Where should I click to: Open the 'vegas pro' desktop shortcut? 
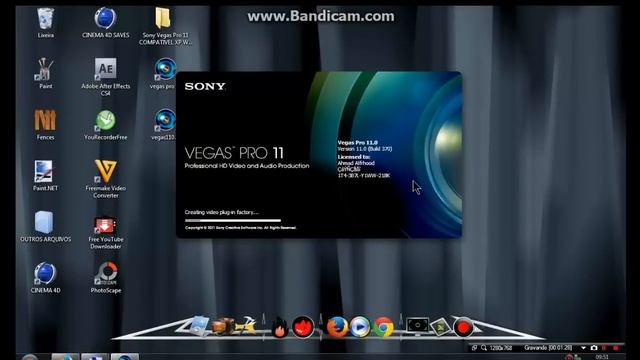pos(164,73)
